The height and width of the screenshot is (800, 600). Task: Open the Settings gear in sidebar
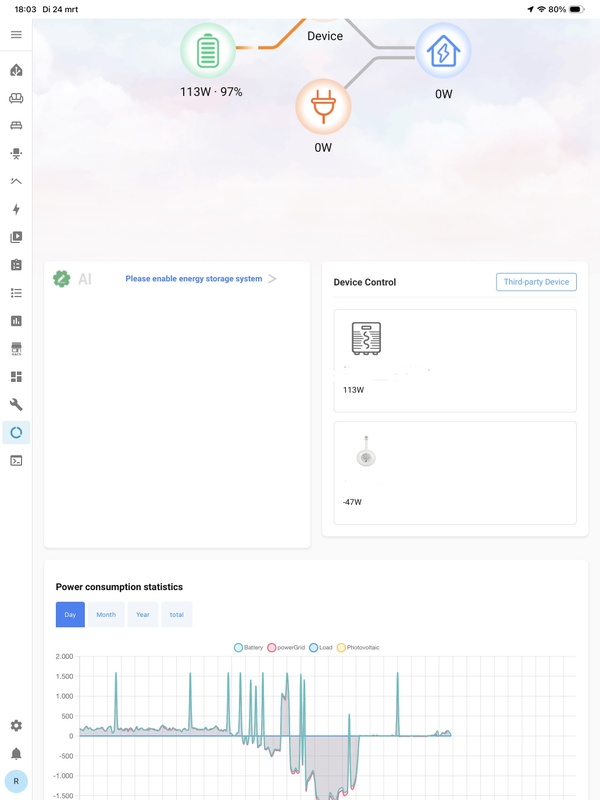pos(16,726)
